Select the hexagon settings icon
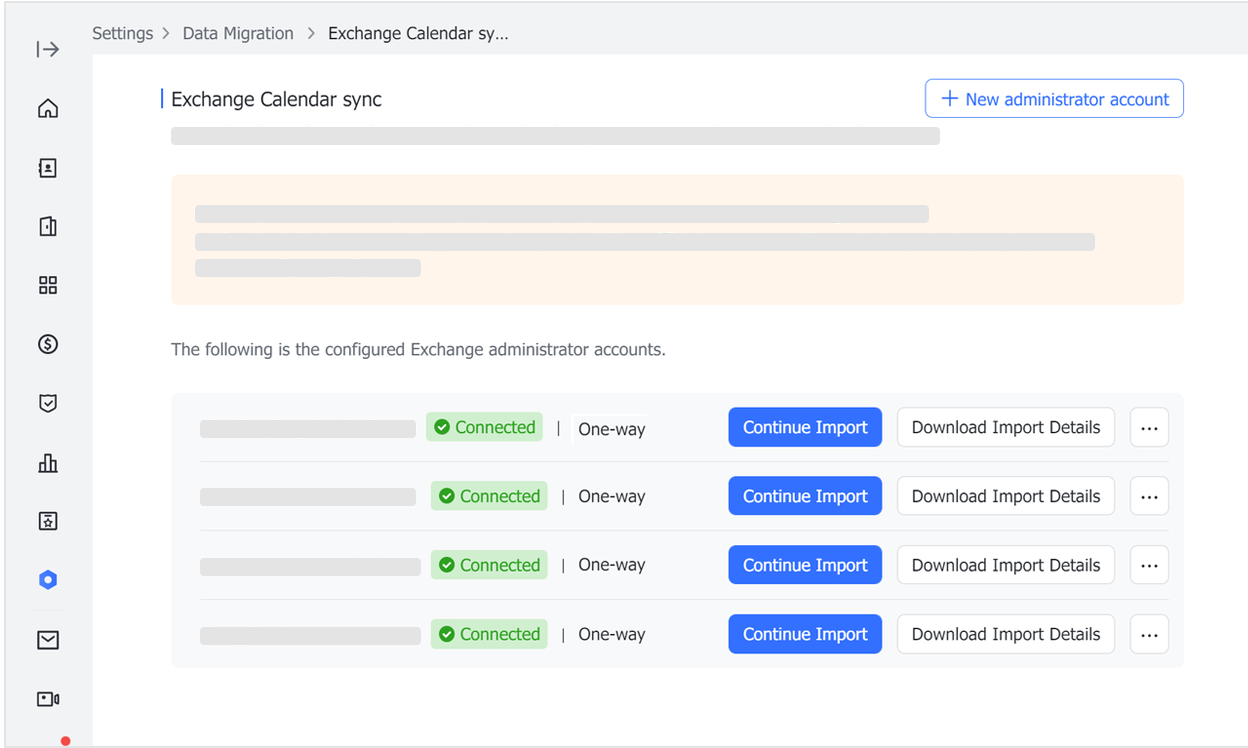The width and height of the screenshot is (1248, 748). (47, 580)
